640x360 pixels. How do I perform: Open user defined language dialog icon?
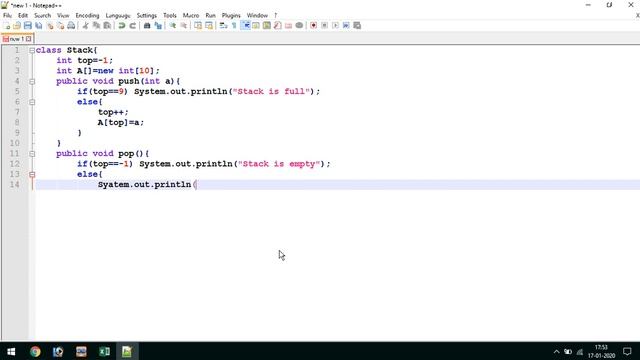click(256, 26)
